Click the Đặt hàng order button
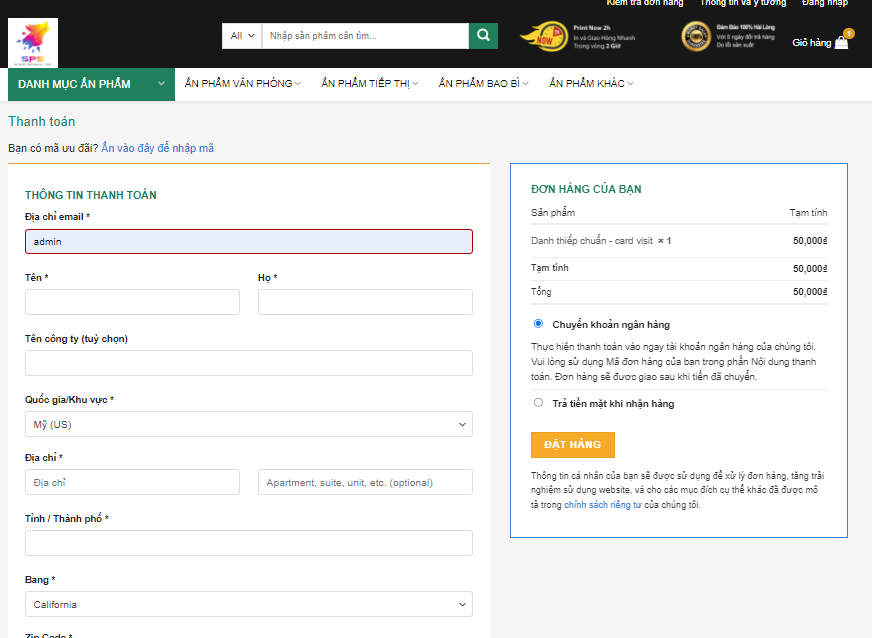Screen dimensions: 872x638 point(572,444)
